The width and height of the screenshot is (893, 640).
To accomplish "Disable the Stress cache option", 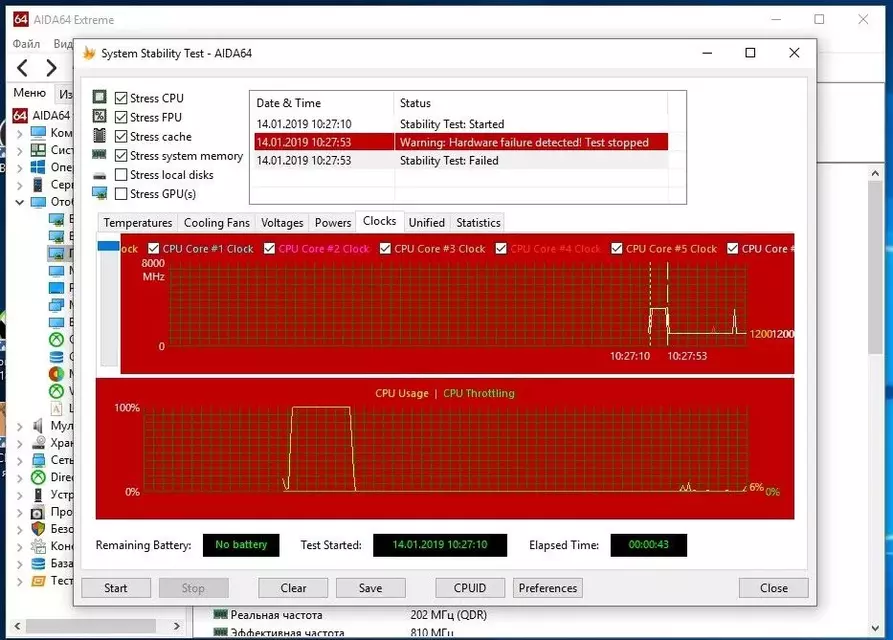I will [121, 137].
